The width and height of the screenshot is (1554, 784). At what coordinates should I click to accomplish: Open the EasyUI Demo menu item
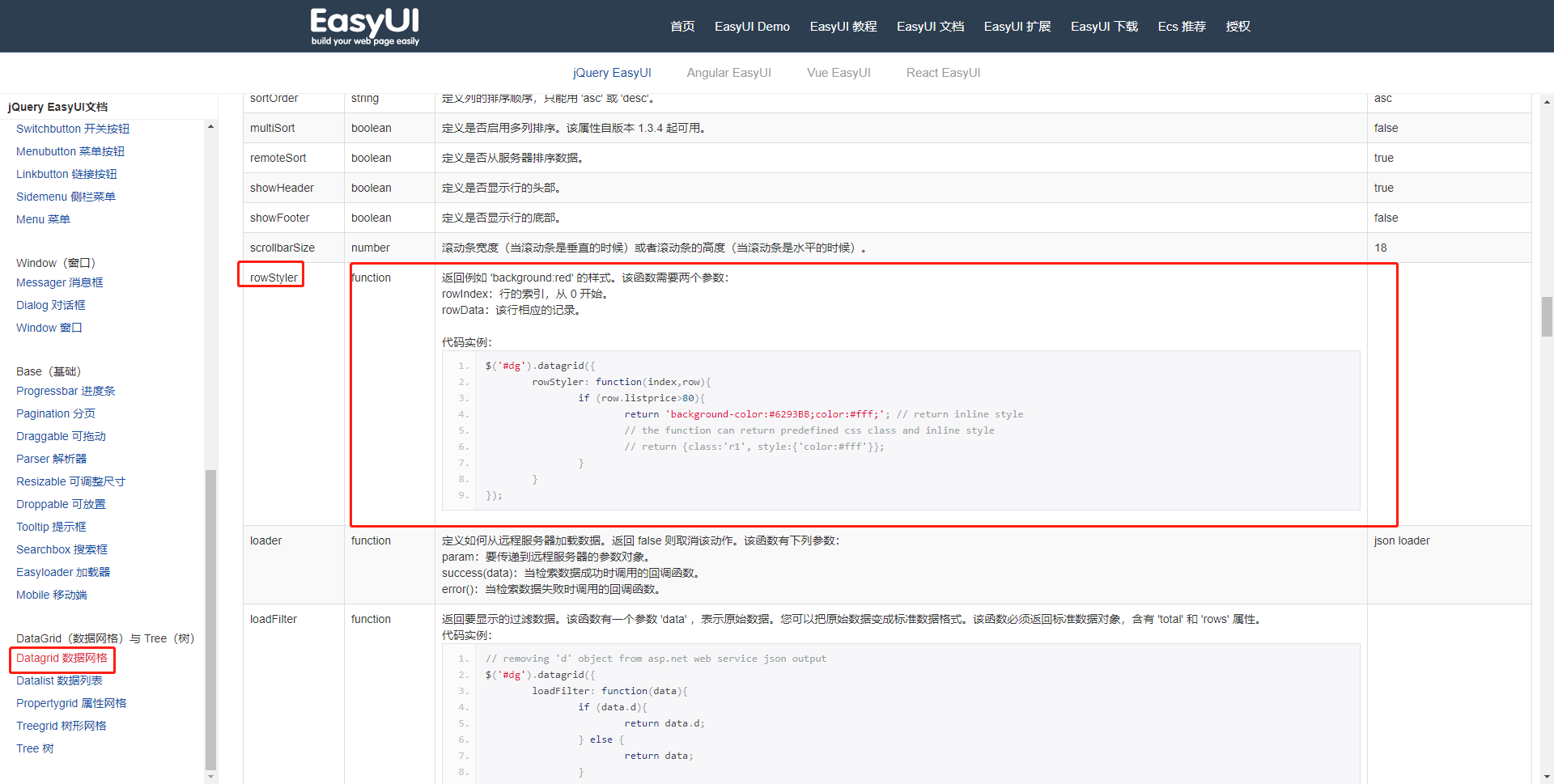pyautogui.click(x=751, y=27)
